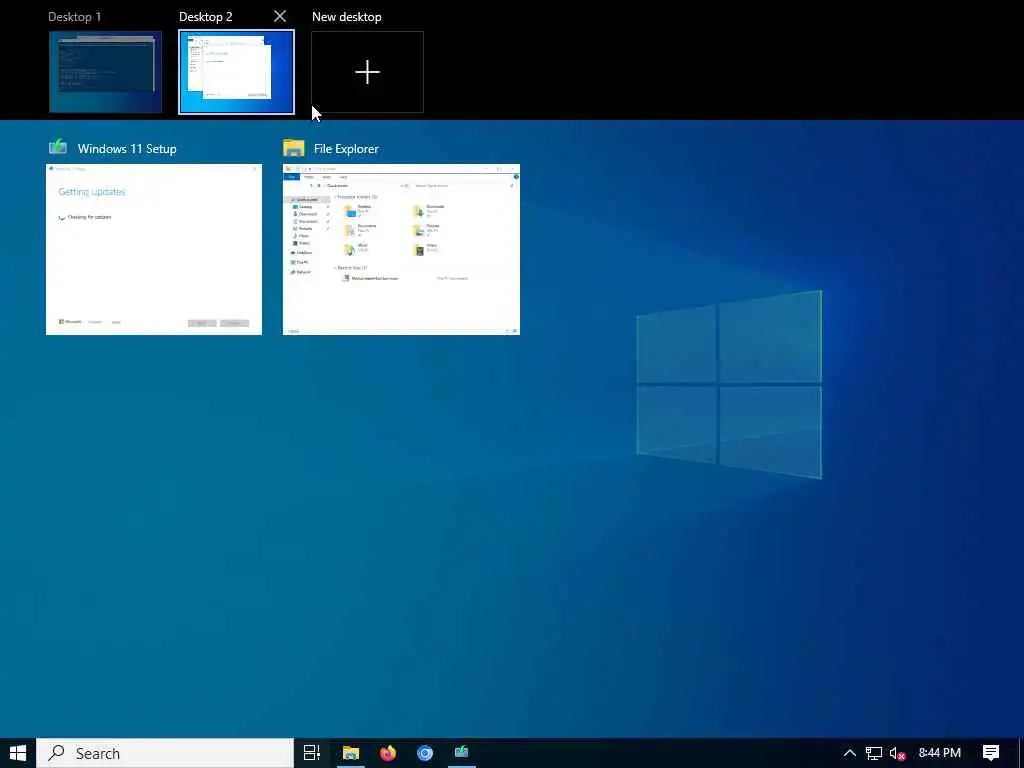The height and width of the screenshot is (768, 1024).
Task: Open the Action Center notifications icon
Action: (991, 753)
